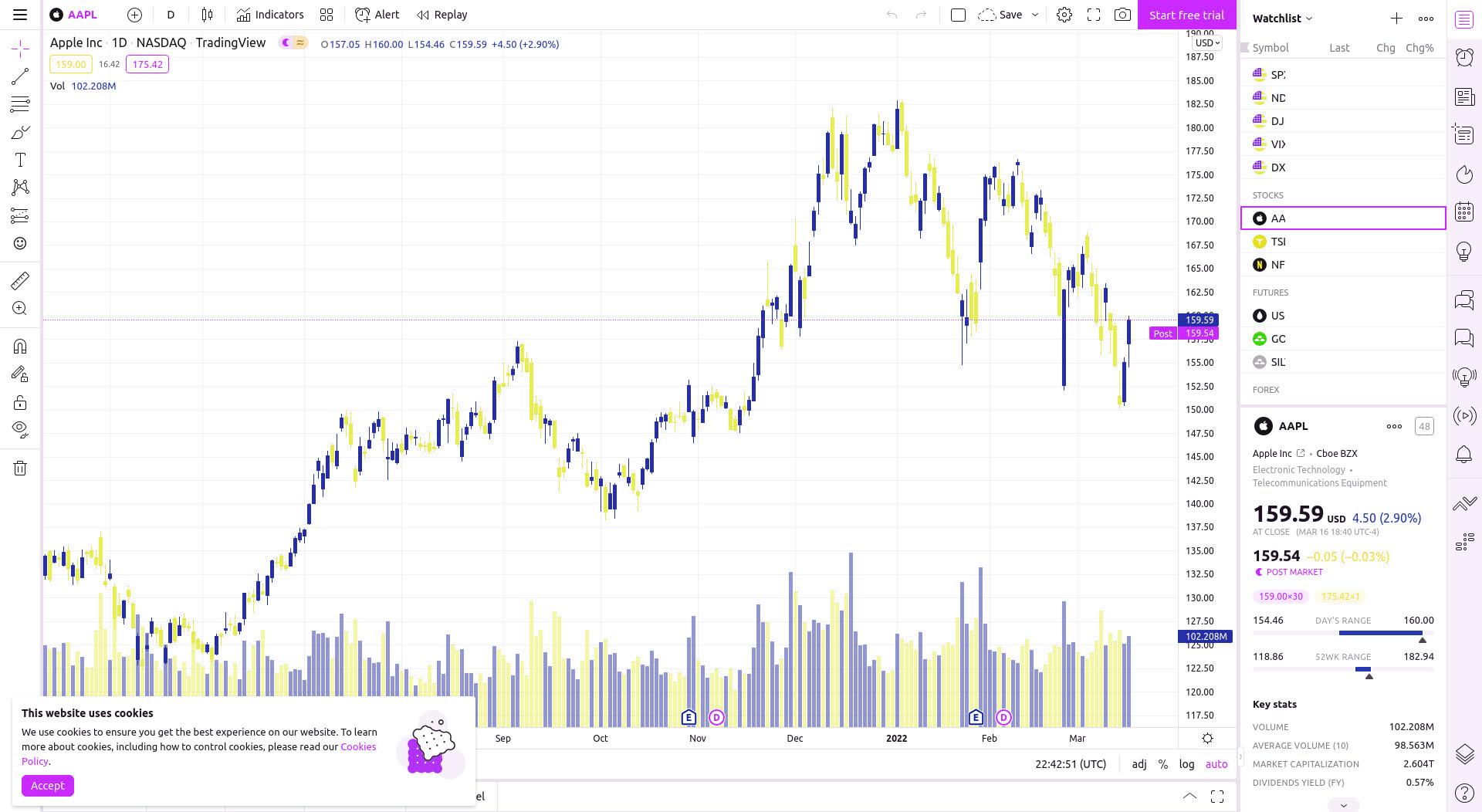This screenshot has height=812, width=1482.
Task: Click the 159.00 bid price button
Action: pyautogui.click(x=70, y=65)
